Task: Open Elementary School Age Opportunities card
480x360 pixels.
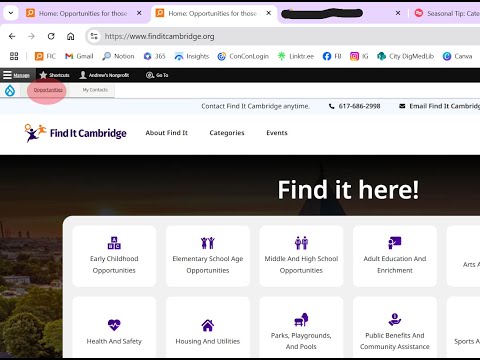Action: click(x=208, y=256)
